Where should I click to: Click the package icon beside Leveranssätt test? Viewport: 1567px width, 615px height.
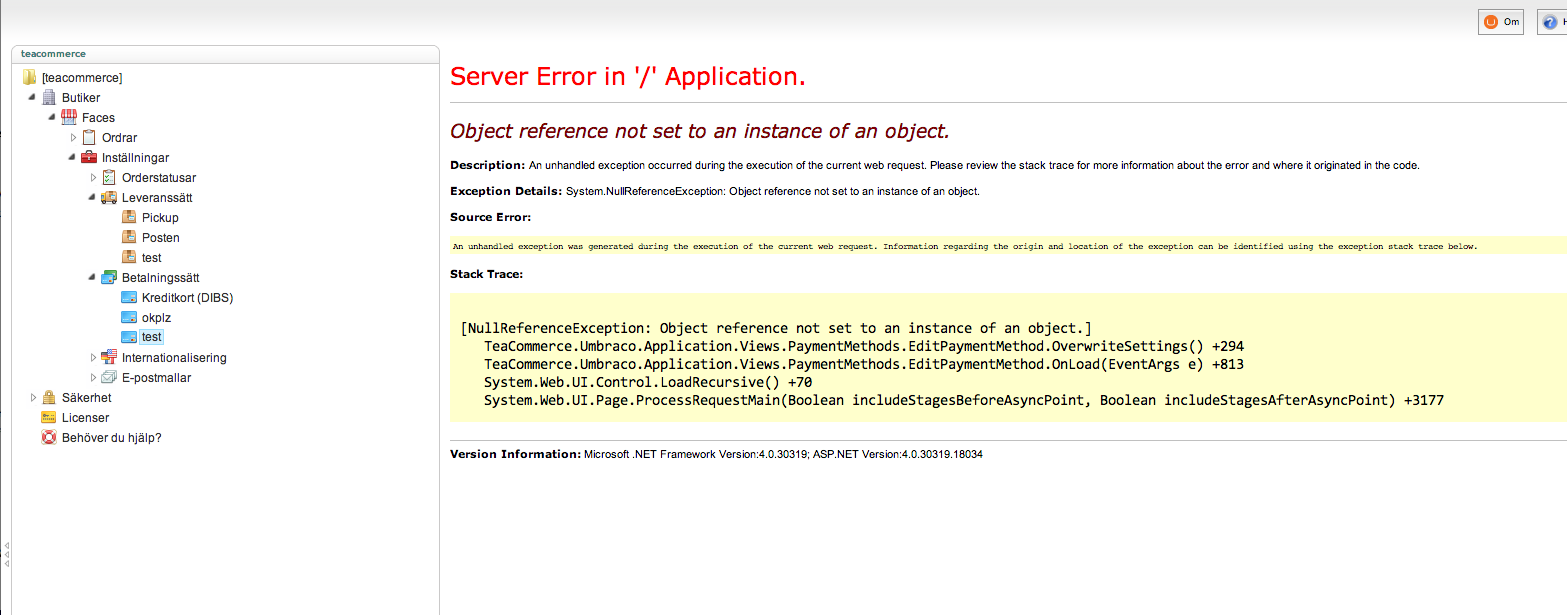click(x=129, y=257)
